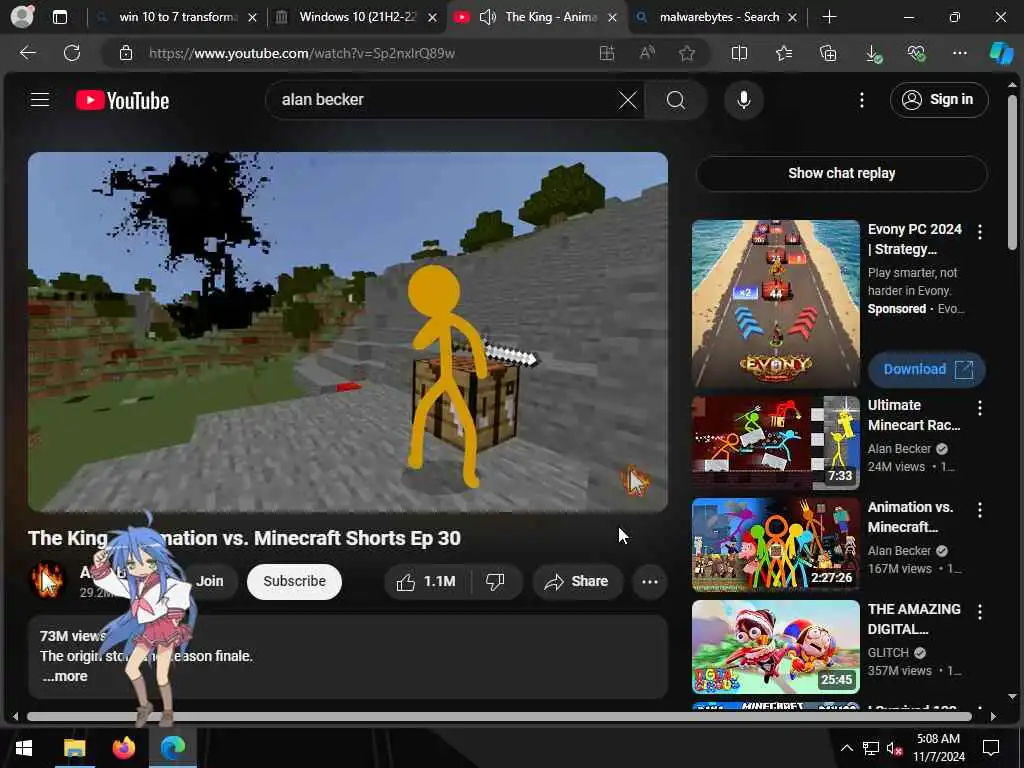Open options for Evony PC 2024 ad
This screenshot has width=1024, height=768.
979,231
